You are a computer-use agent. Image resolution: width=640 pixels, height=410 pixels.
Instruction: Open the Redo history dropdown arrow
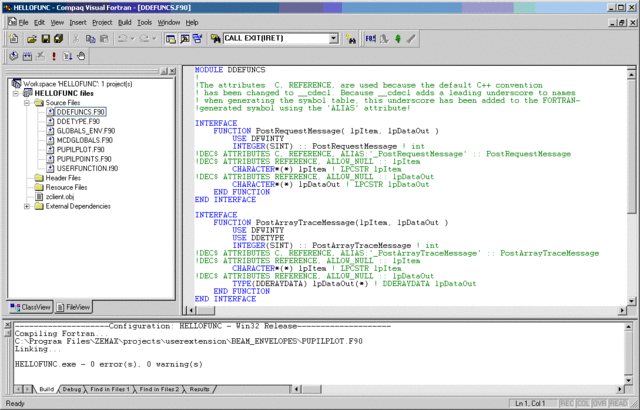pyautogui.click(x=154, y=39)
